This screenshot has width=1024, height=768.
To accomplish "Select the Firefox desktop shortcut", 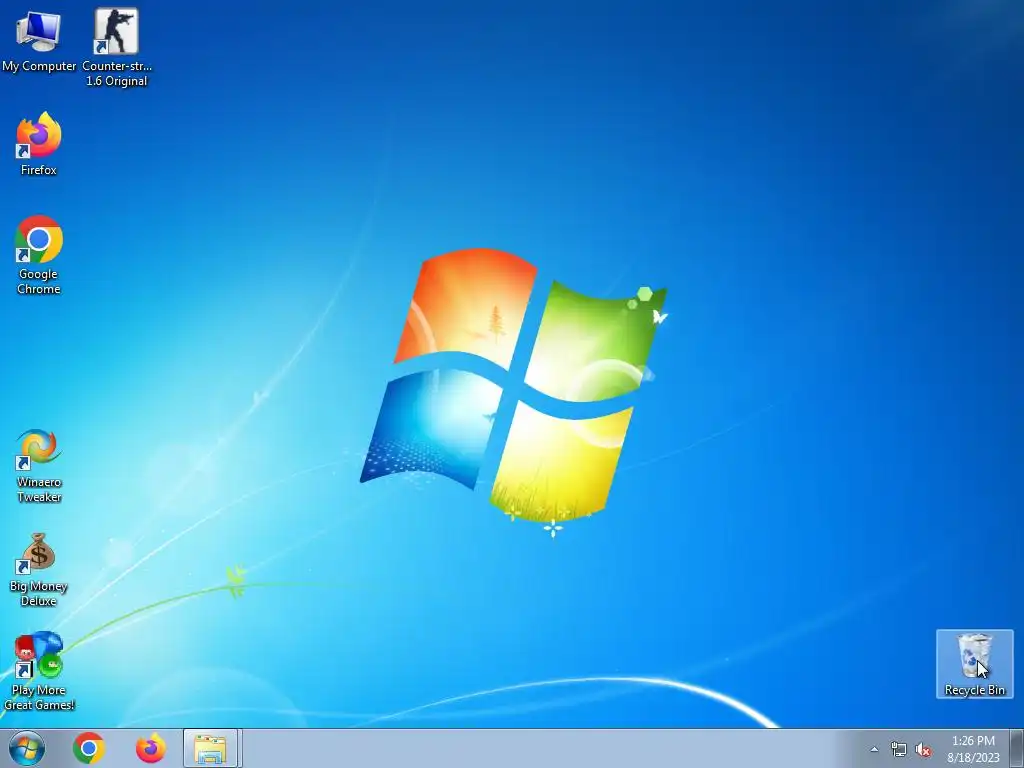I will [x=39, y=143].
